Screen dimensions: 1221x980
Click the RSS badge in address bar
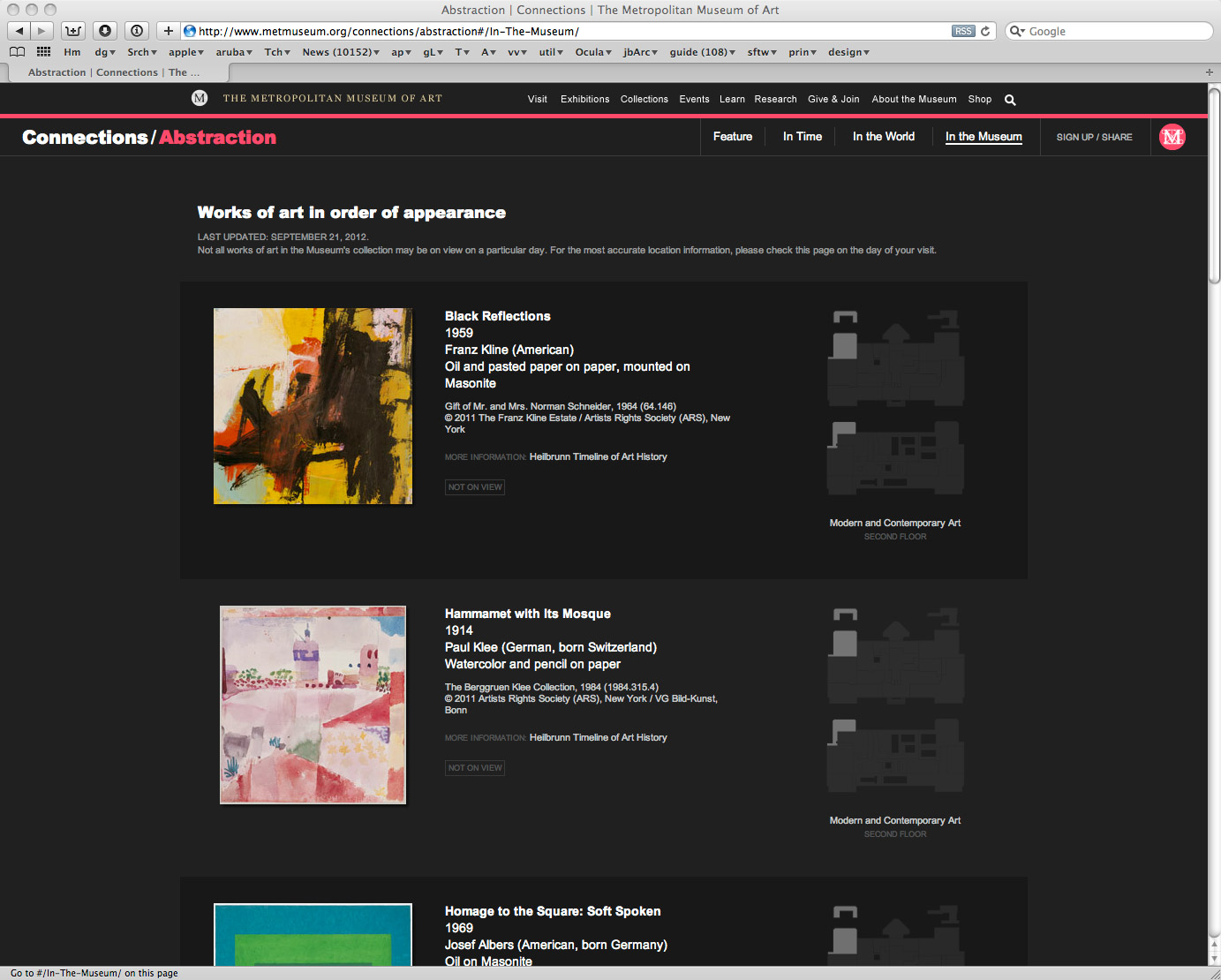tap(963, 31)
